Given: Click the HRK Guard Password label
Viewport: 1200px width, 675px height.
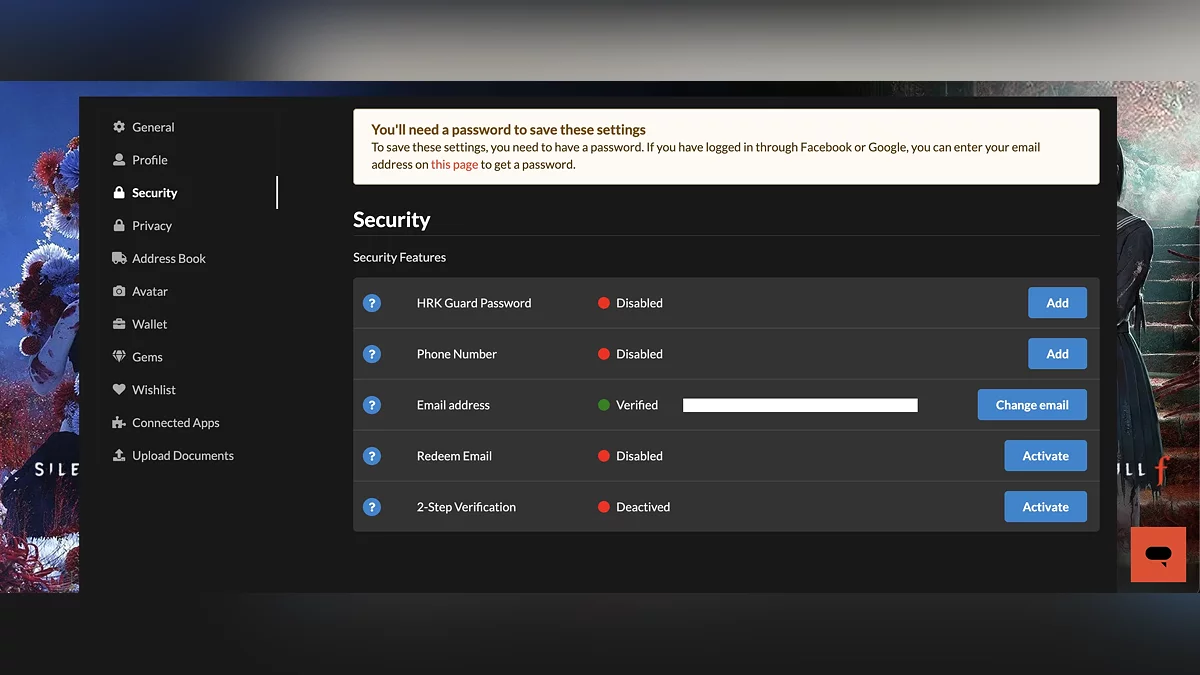Looking at the screenshot, I should click(474, 303).
